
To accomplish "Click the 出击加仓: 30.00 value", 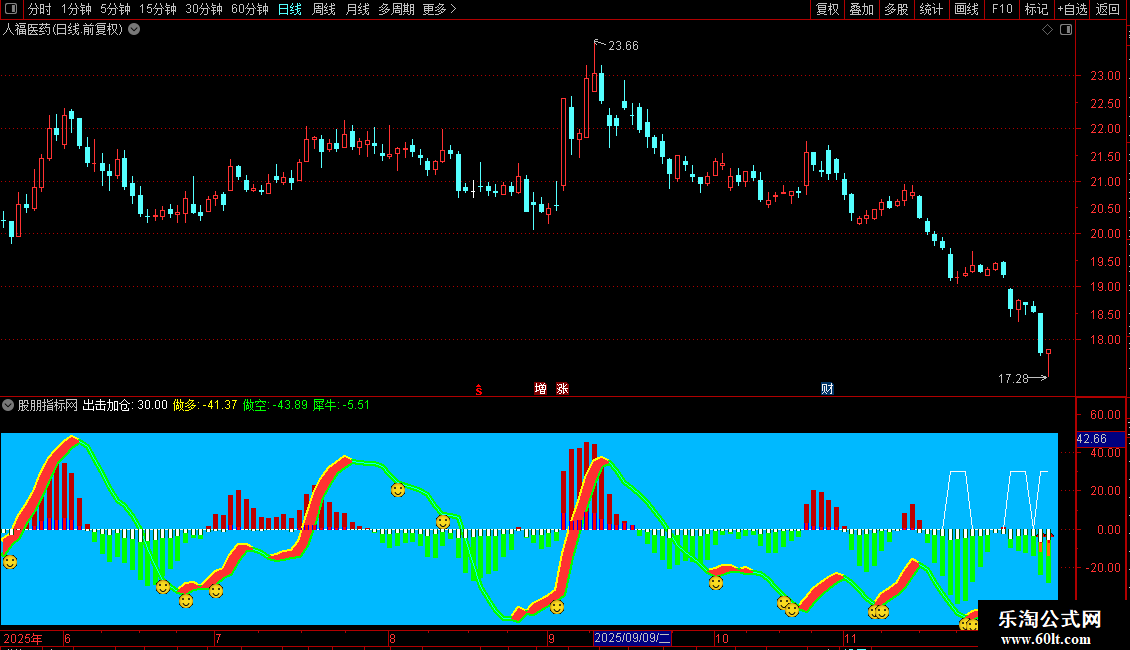I will [x=125, y=405].
